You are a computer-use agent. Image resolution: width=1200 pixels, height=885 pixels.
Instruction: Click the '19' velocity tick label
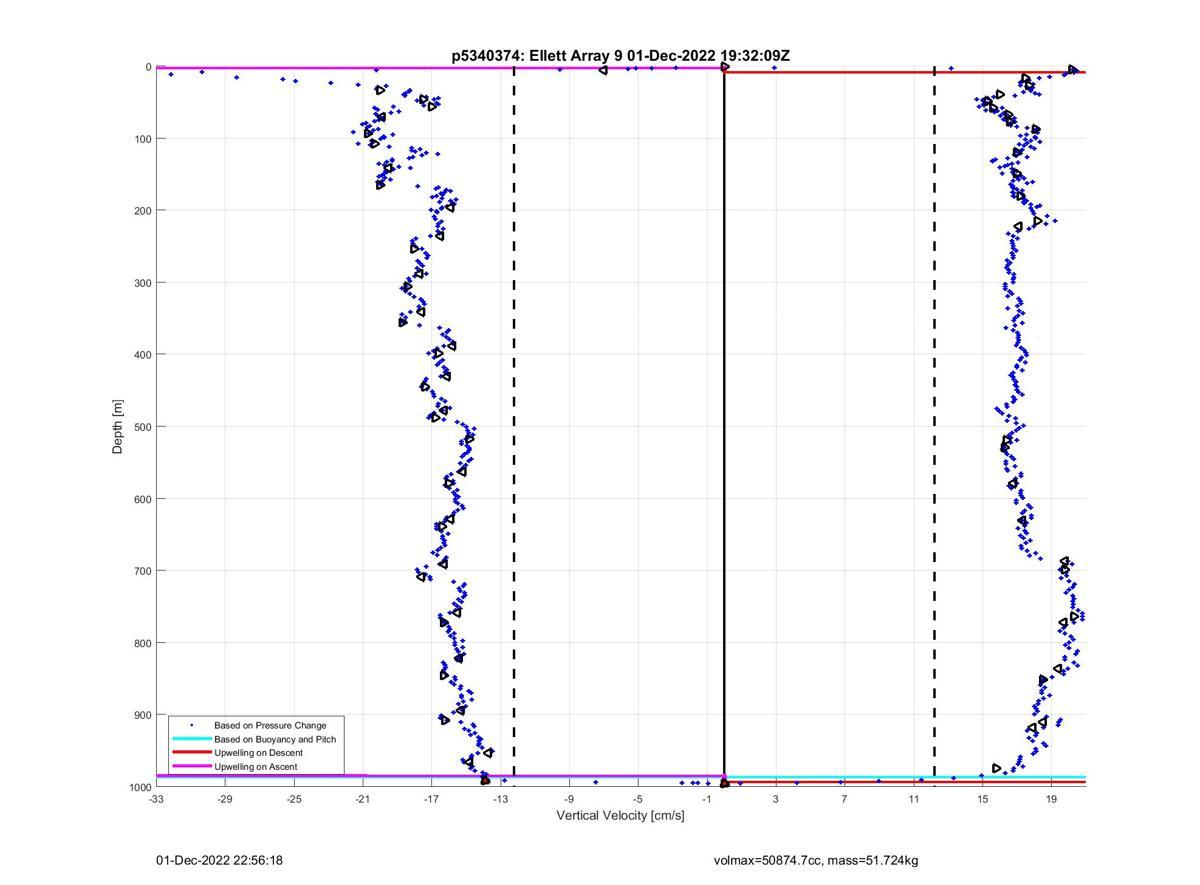[x=1051, y=799]
